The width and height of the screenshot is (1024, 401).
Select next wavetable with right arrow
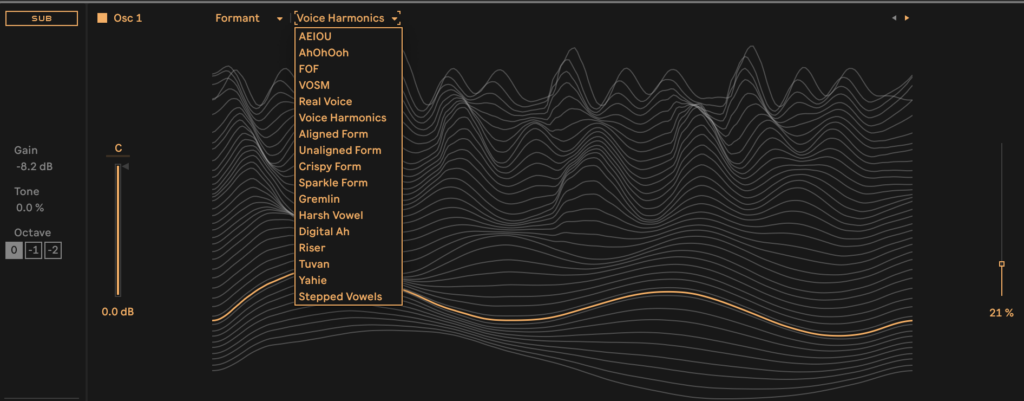tap(906, 18)
